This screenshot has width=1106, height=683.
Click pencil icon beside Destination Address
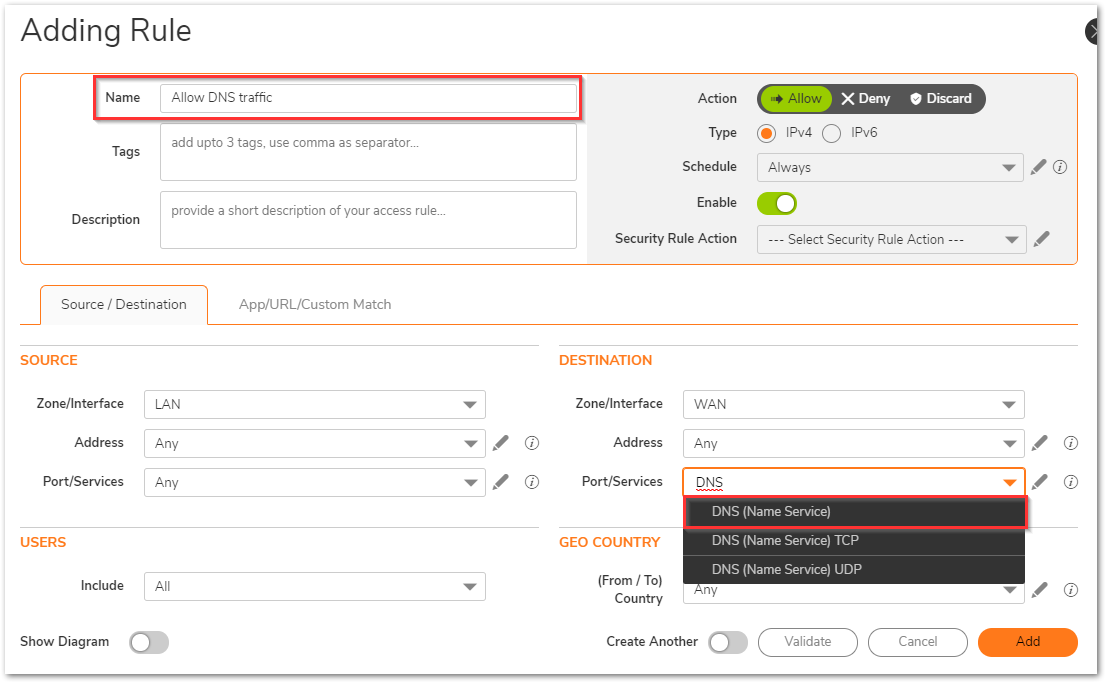coord(1040,443)
